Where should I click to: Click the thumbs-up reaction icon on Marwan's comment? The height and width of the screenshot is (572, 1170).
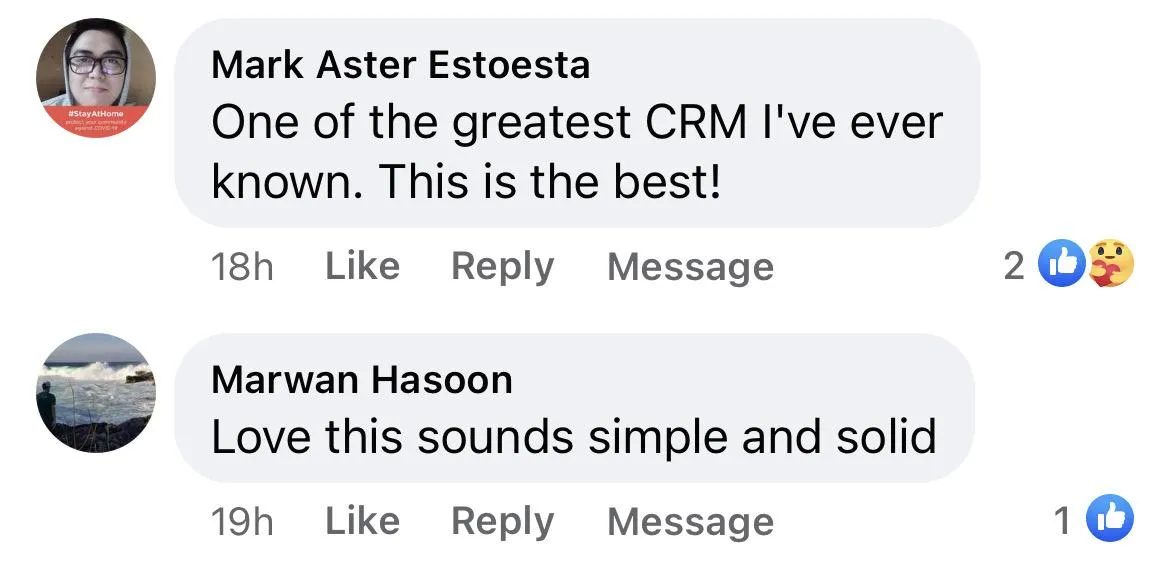[x=1110, y=518]
